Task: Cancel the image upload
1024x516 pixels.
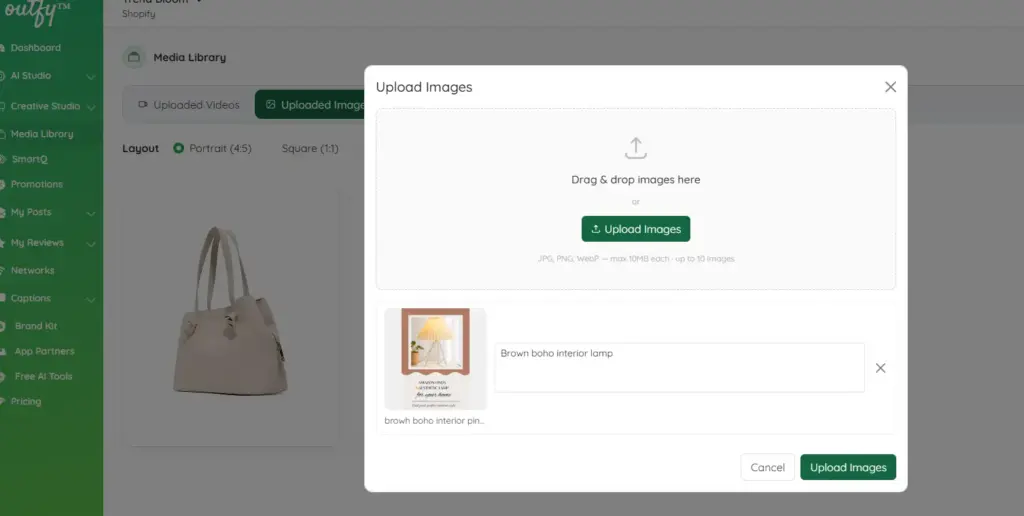Action: (x=767, y=467)
